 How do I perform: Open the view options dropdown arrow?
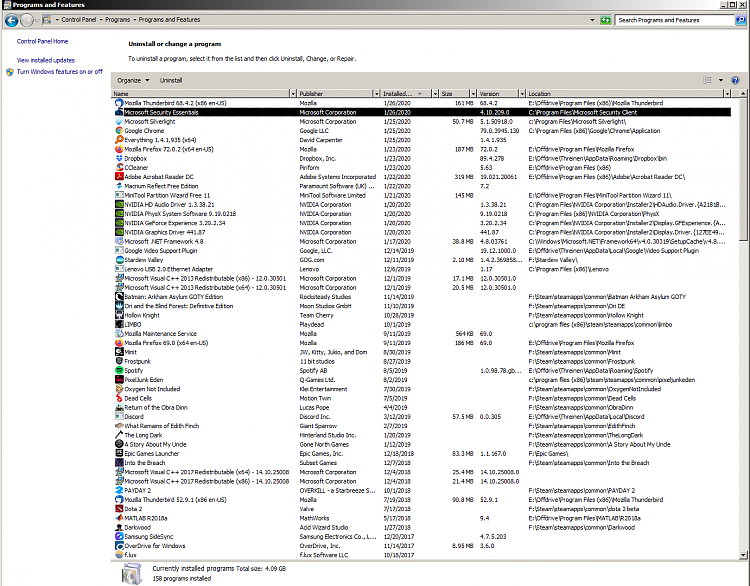(x=721, y=80)
